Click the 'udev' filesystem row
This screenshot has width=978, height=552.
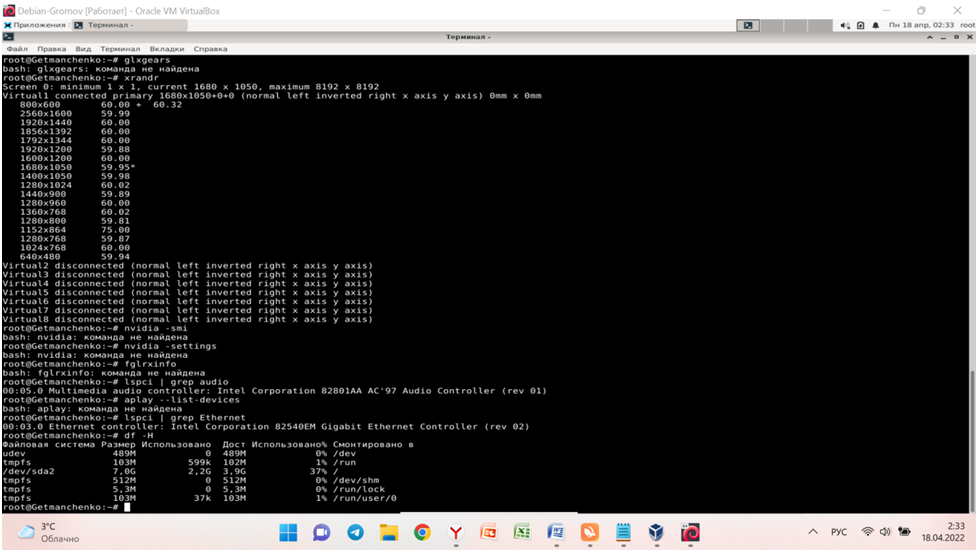click(179, 453)
